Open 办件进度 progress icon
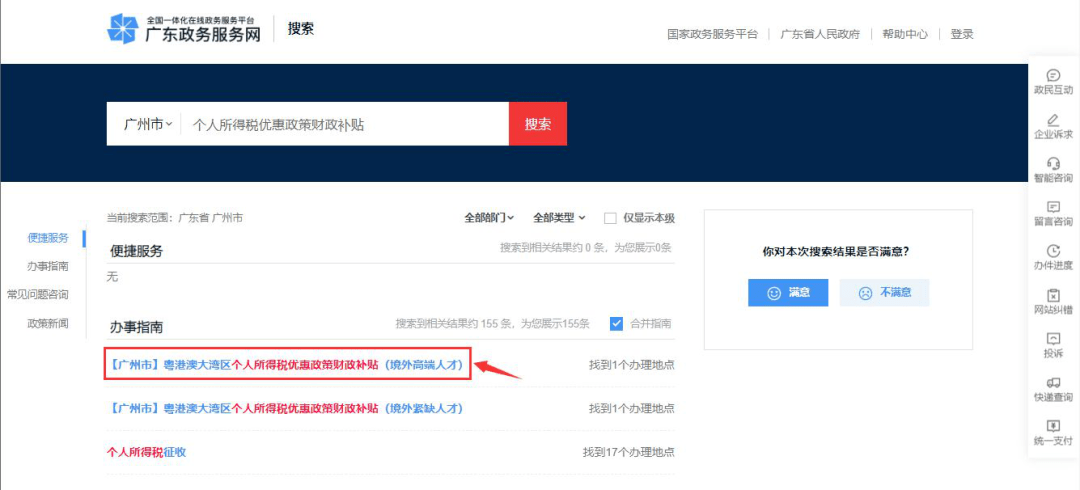 pyautogui.click(x=1052, y=251)
